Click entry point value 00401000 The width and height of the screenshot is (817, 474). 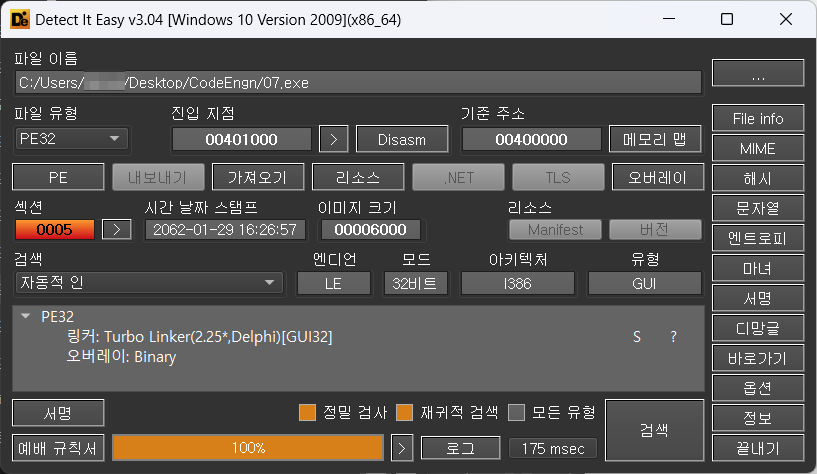tap(241, 140)
